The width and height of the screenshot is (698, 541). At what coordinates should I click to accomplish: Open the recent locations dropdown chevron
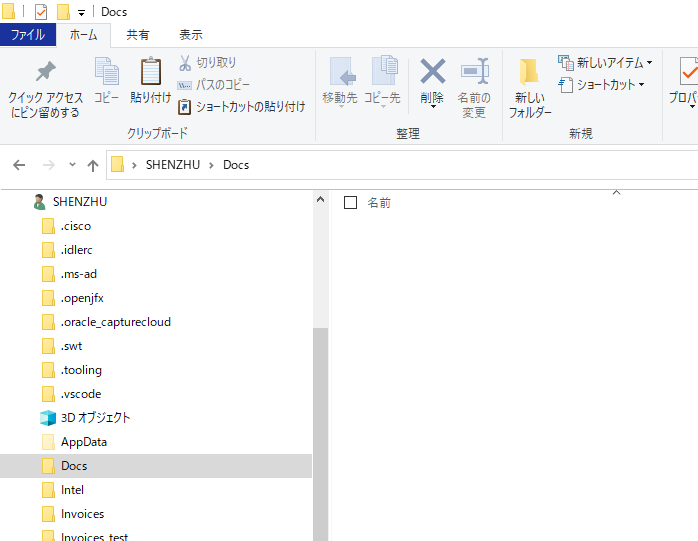tap(72, 165)
